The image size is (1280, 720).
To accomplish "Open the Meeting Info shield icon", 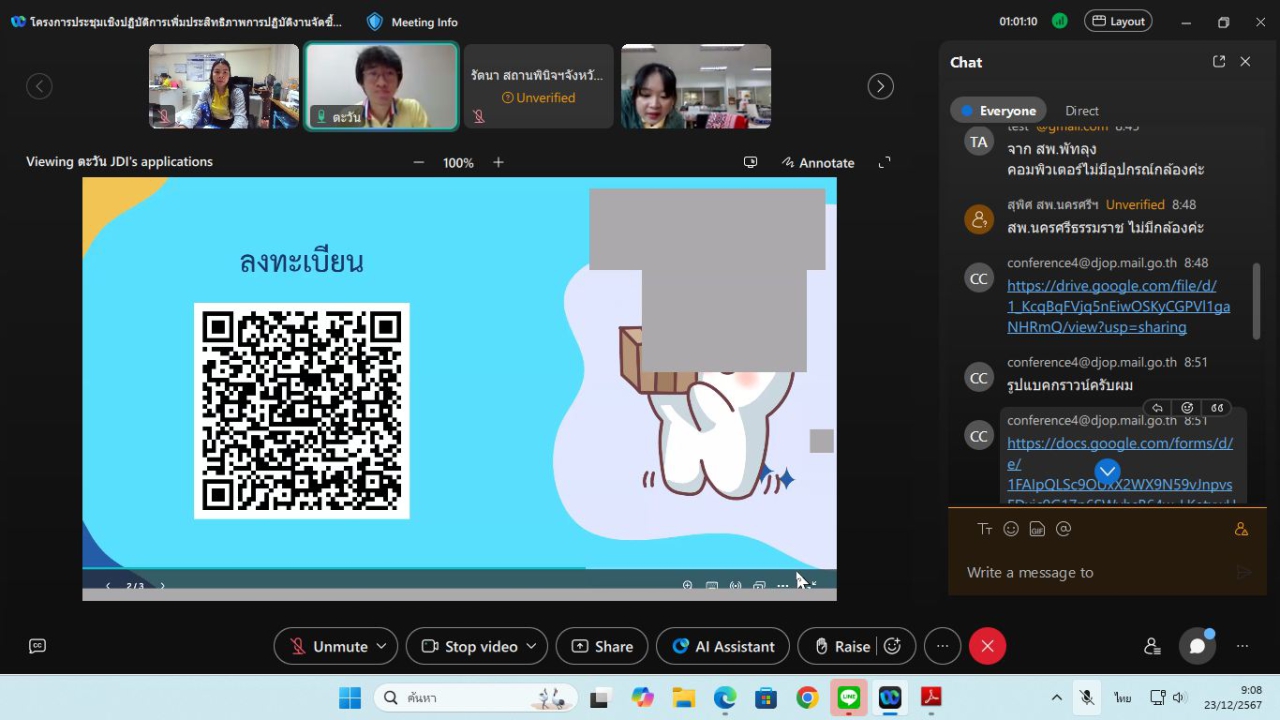I will (x=375, y=21).
